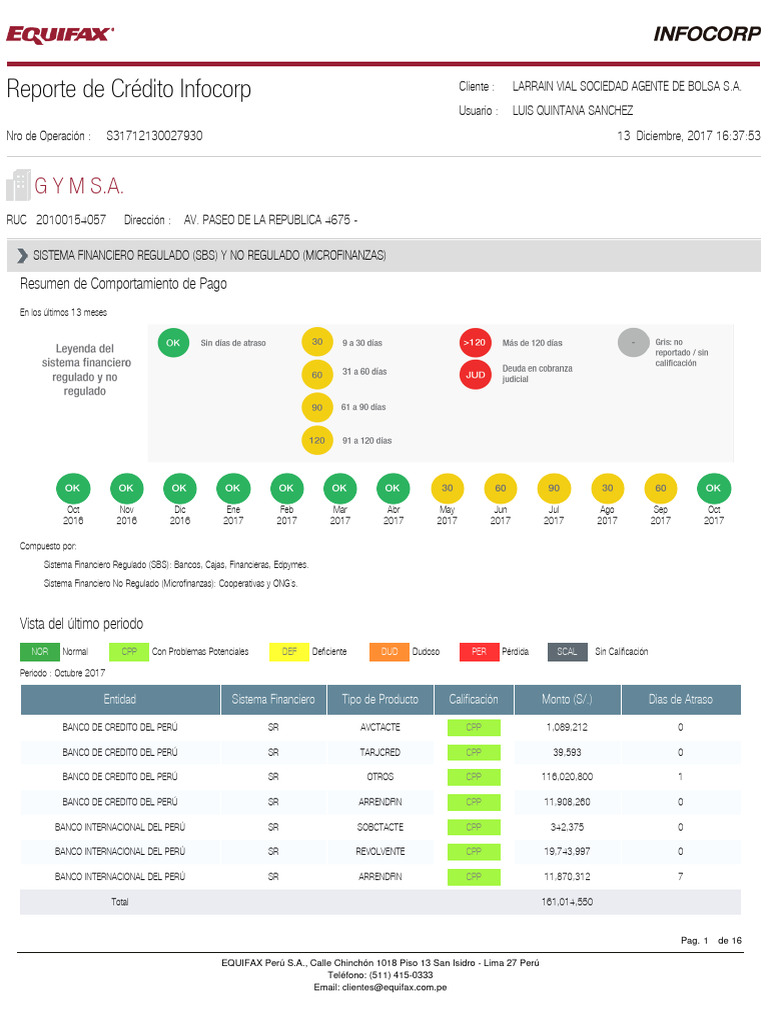Click the amount 342,375
Screen dimensions: 768x1024
tap(567, 827)
